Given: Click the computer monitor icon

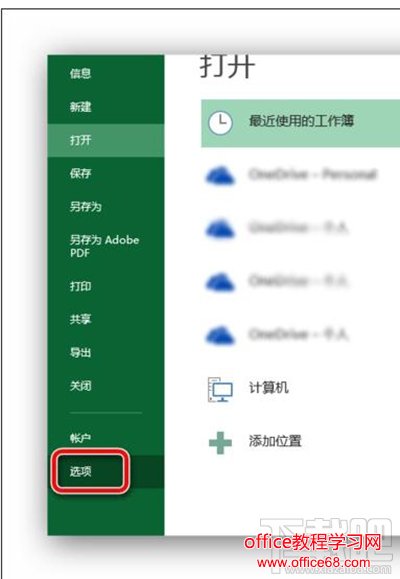Looking at the screenshot, I should pos(220,389).
